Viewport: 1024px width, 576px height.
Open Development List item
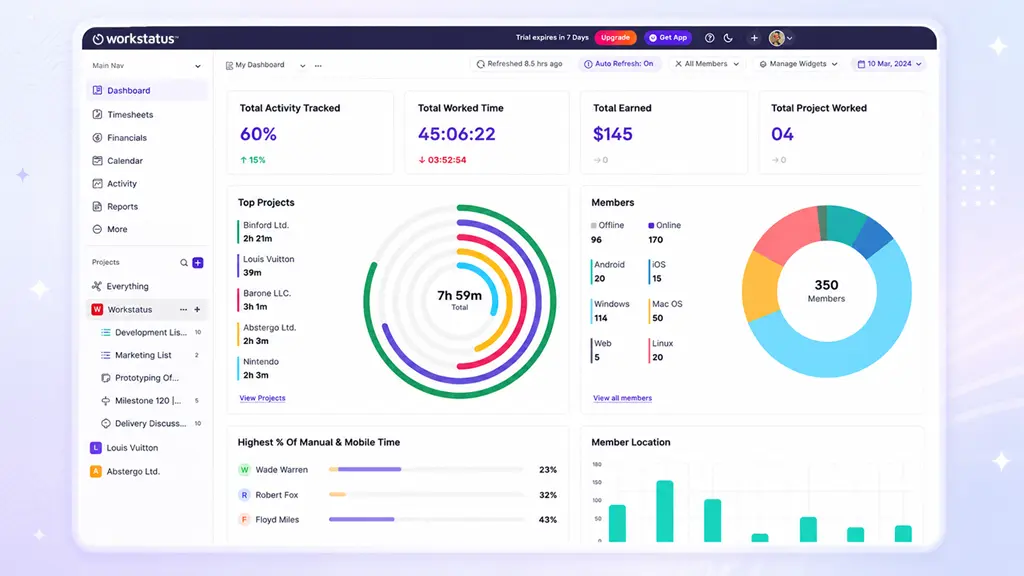tap(151, 332)
